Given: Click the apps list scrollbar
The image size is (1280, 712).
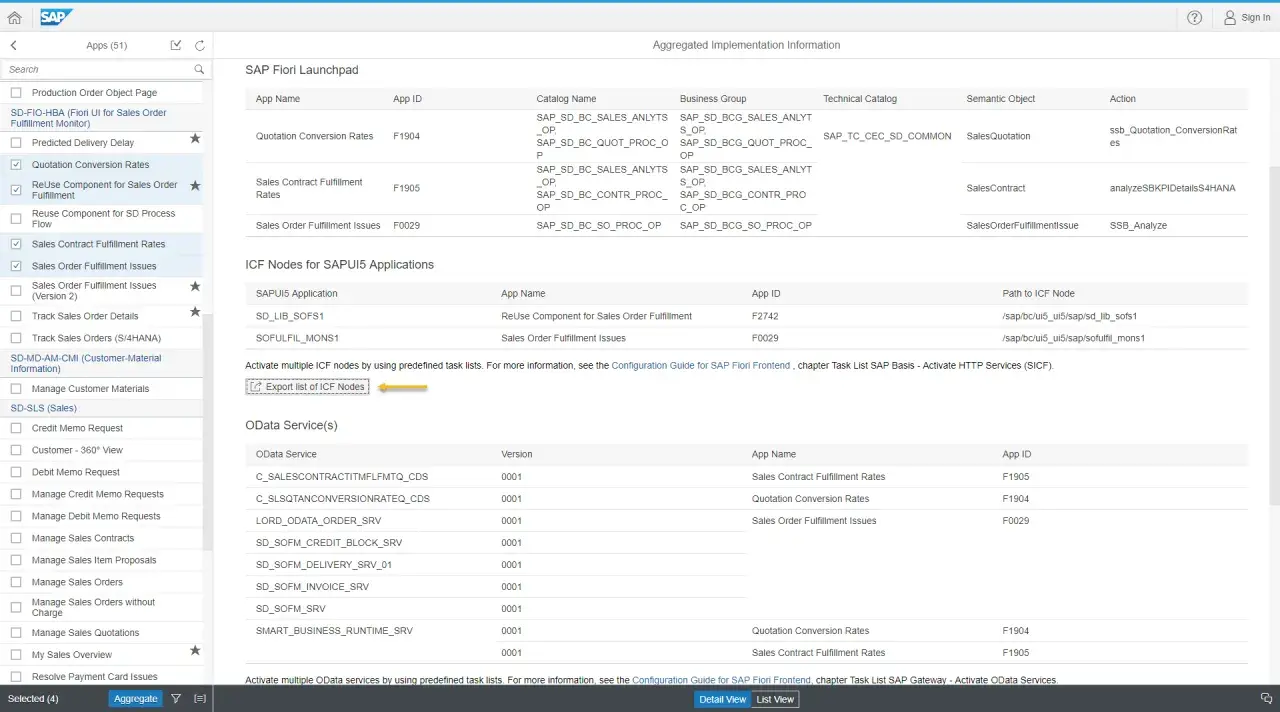Looking at the screenshot, I should tap(208, 430).
